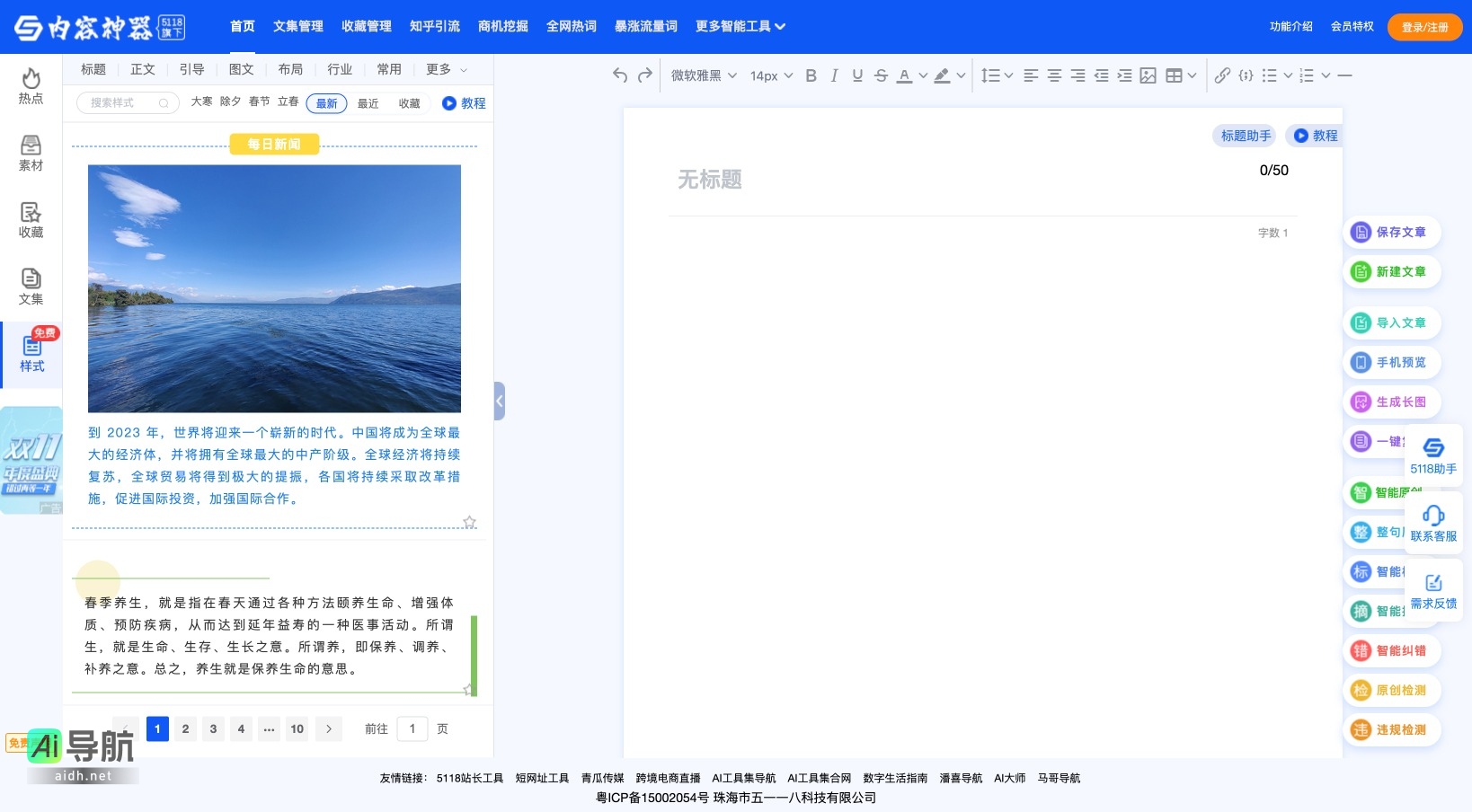Screen dimensions: 1472x812
Task: Expand 更多智能工具 menu in top navigation
Action: tap(740, 27)
